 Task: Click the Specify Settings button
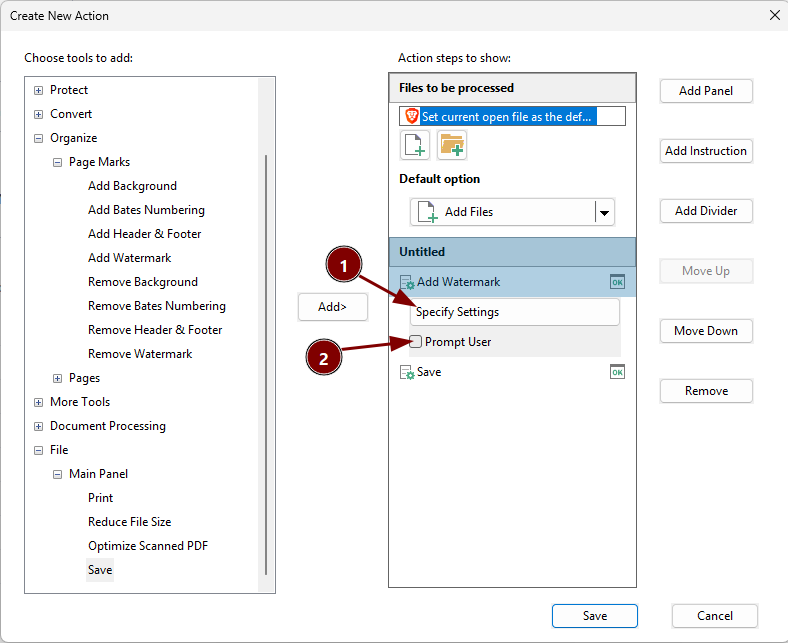[x=515, y=312]
